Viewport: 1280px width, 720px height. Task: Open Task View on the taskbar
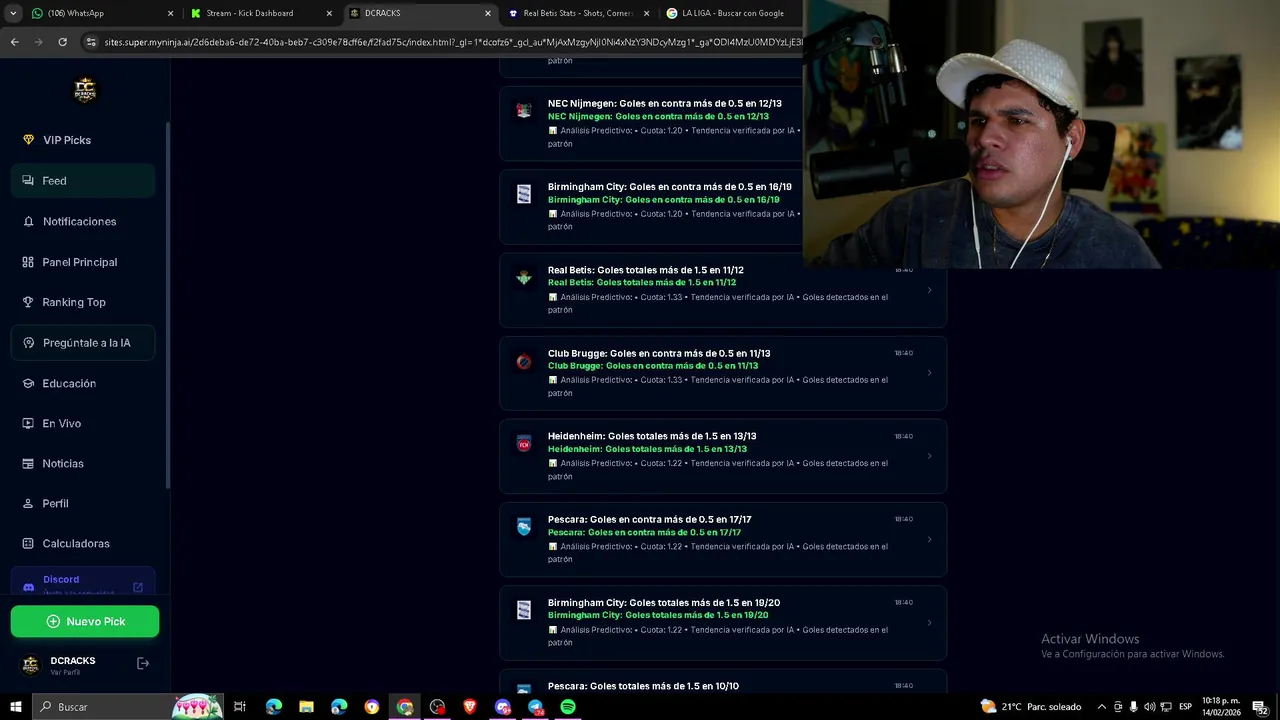(240, 707)
